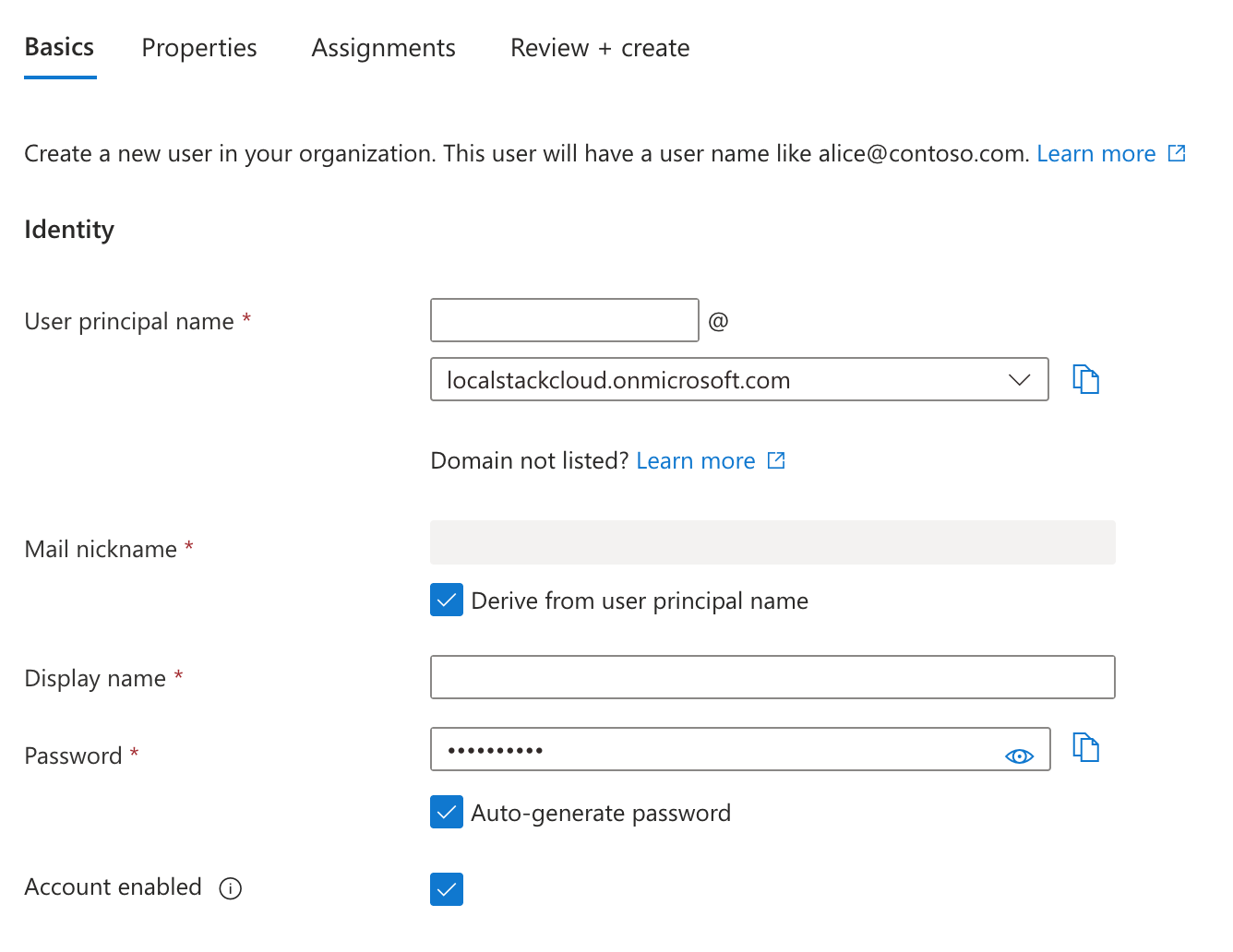Click the Display name text field

(x=772, y=677)
